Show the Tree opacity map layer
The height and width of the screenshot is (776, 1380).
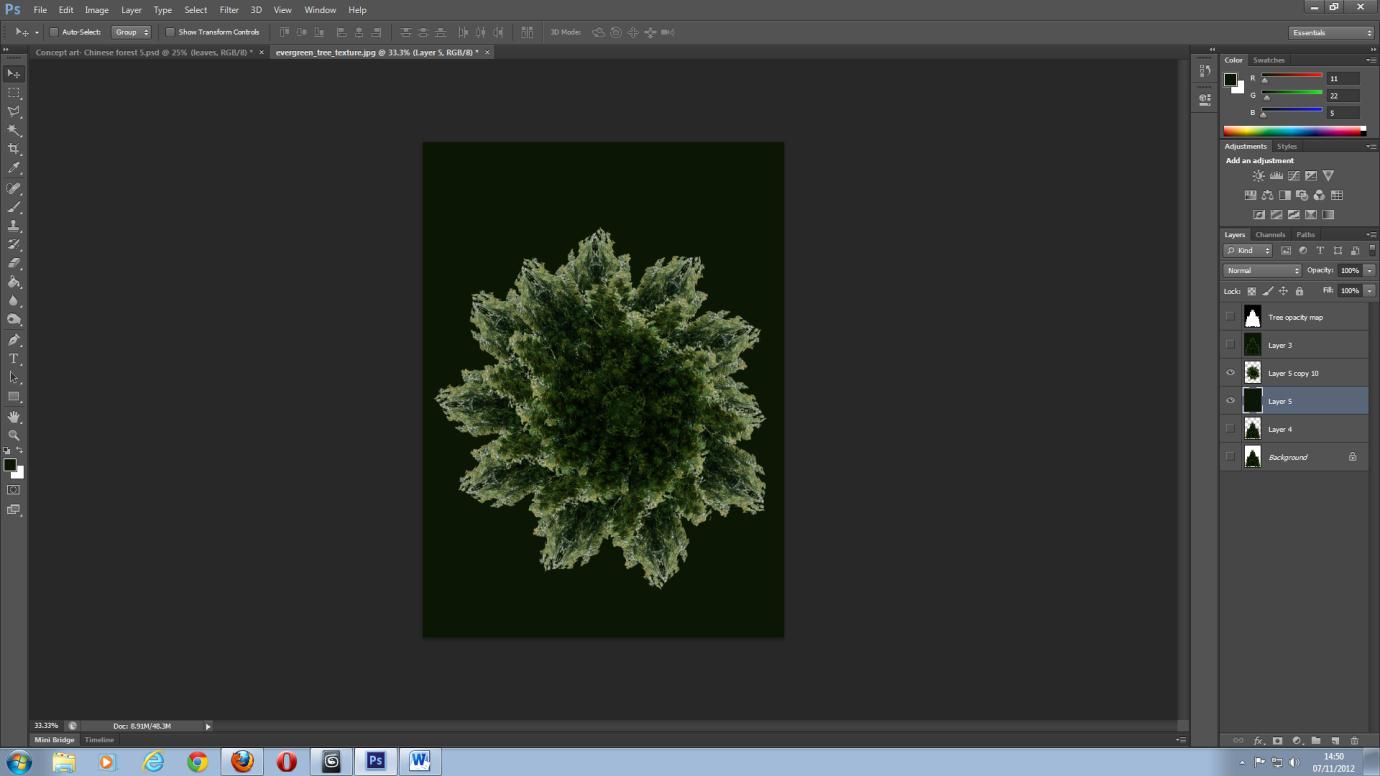pyautogui.click(x=1230, y=316)
